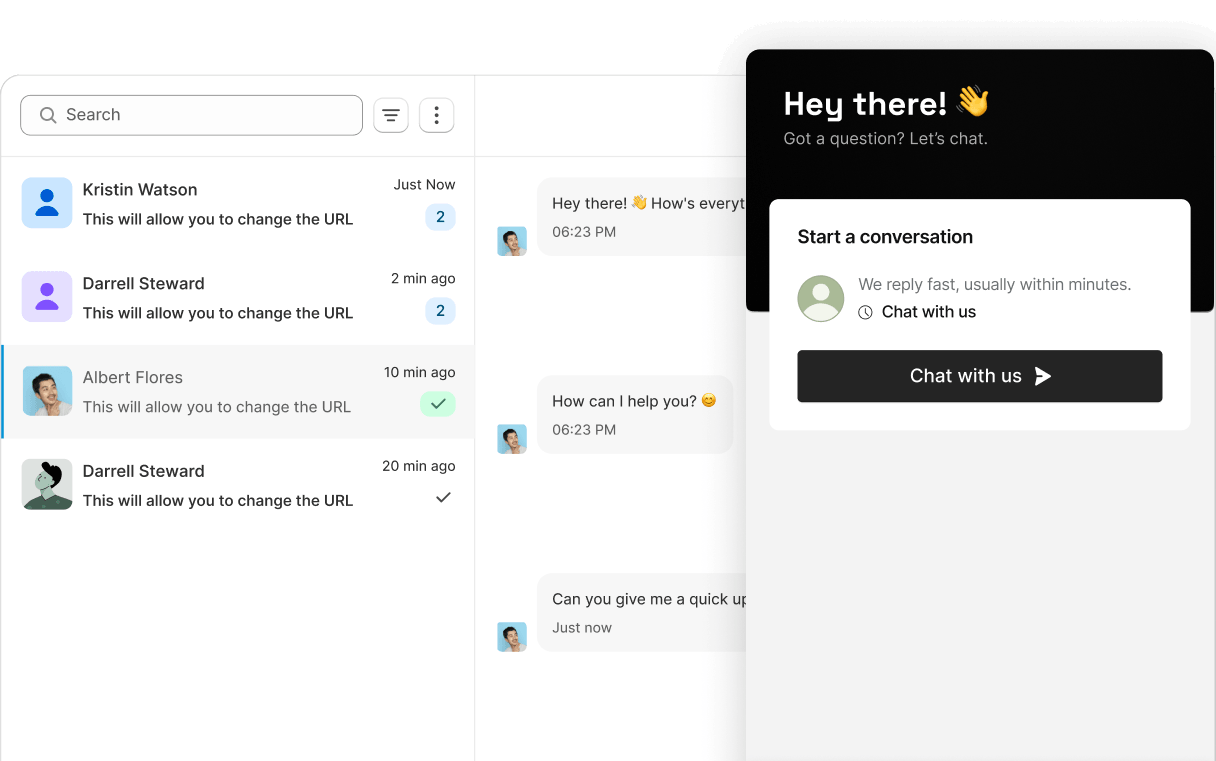The height and width of the screenshot is (761, 1216).
Task: Click the Start a conversation heading
Action: pos(884,237)
